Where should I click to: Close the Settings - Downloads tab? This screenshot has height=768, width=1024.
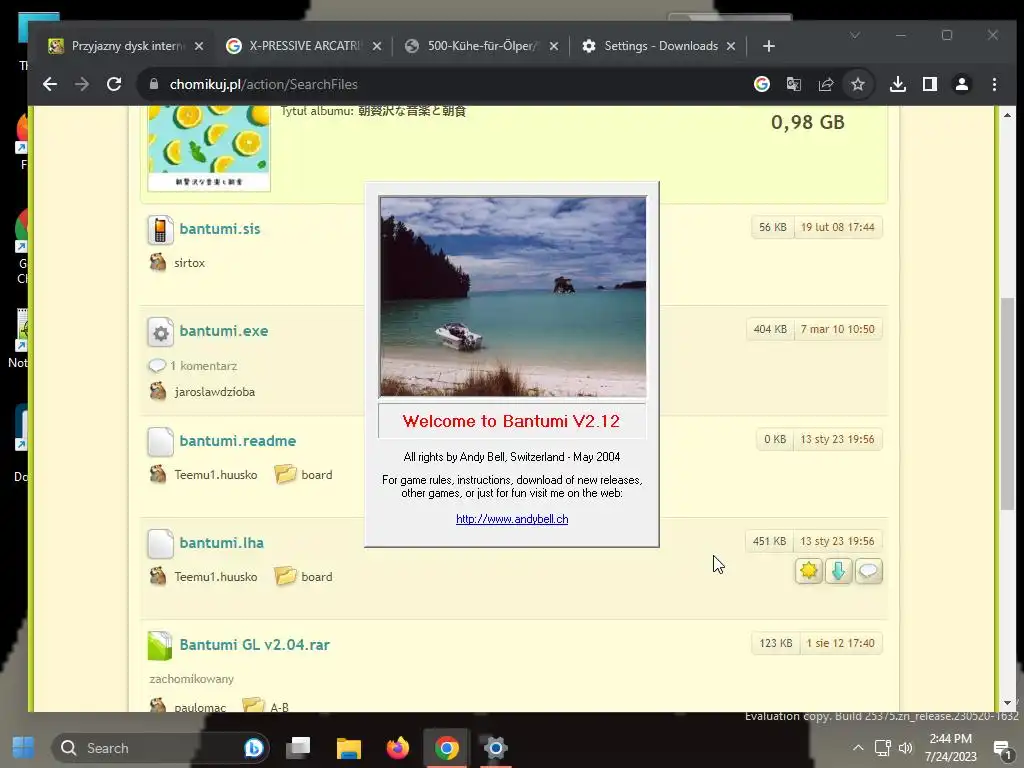pos(731,46)
